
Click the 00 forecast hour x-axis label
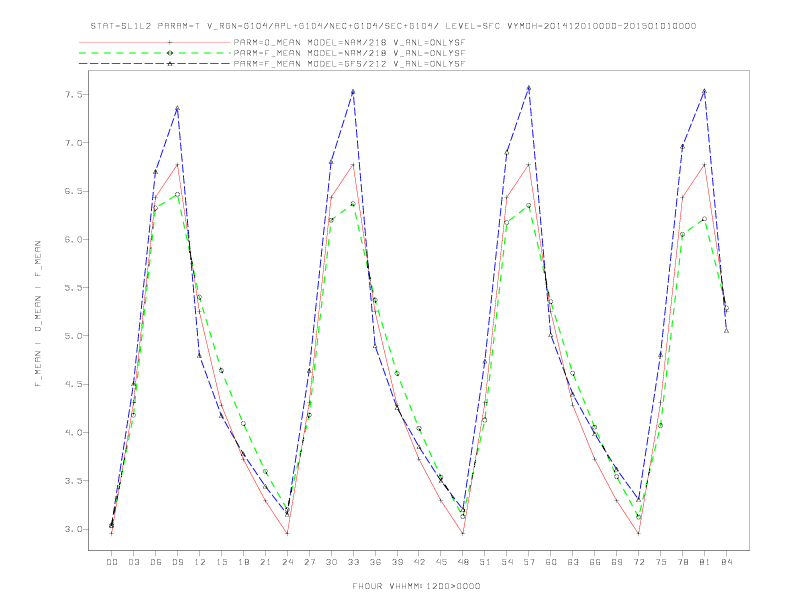click(x=112, y=562)
